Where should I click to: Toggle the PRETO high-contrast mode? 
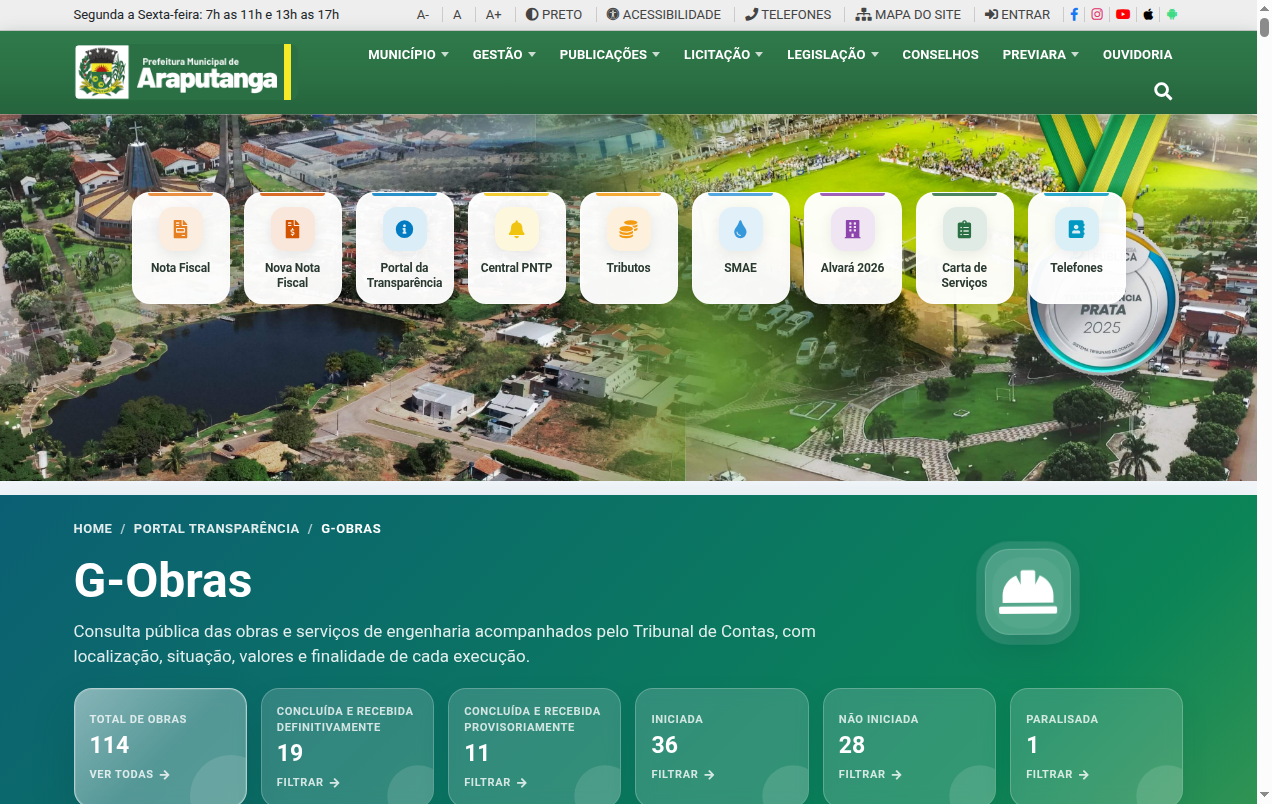coord(554,15)
